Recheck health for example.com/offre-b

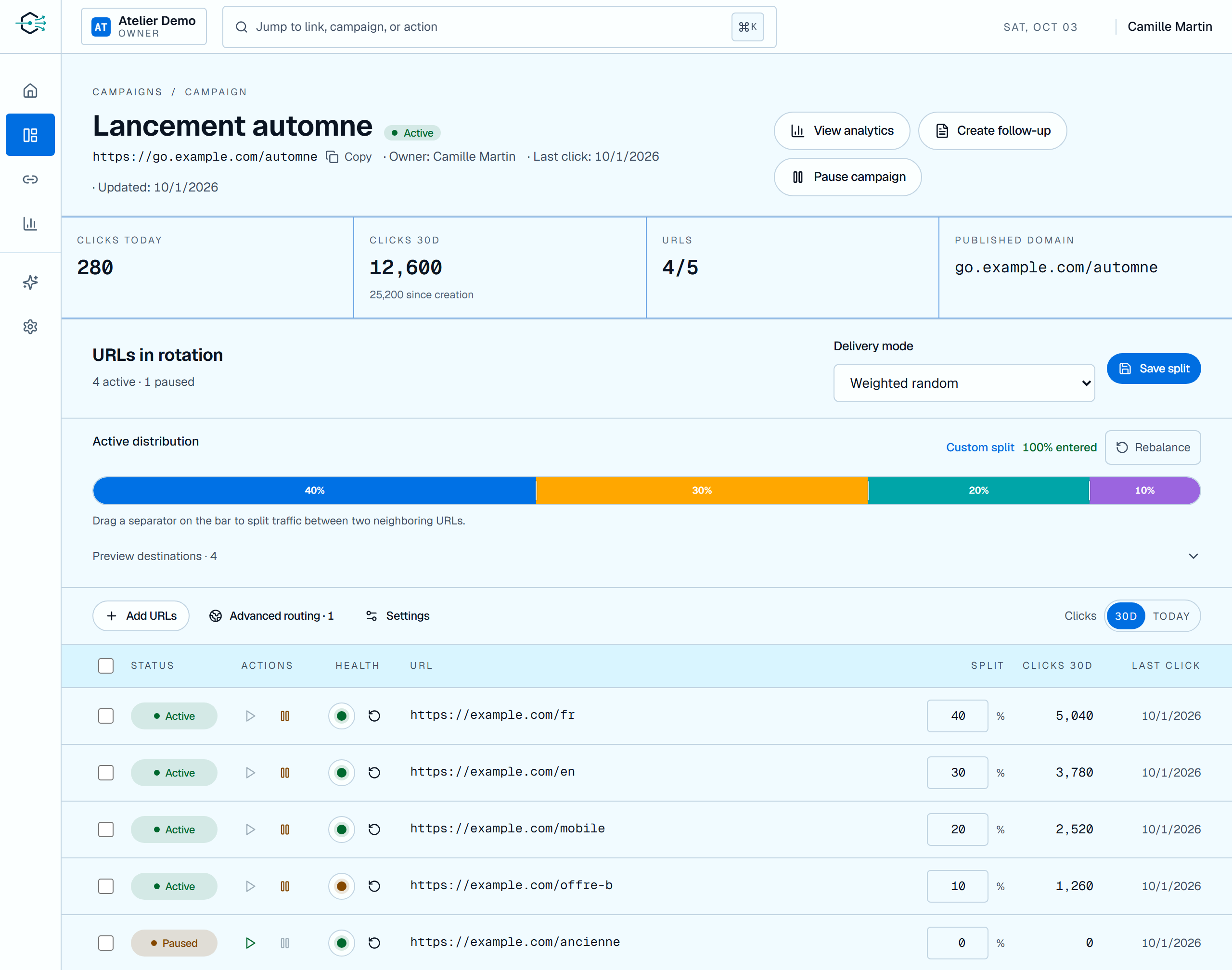pyautogui.click(x=374, y=886)
